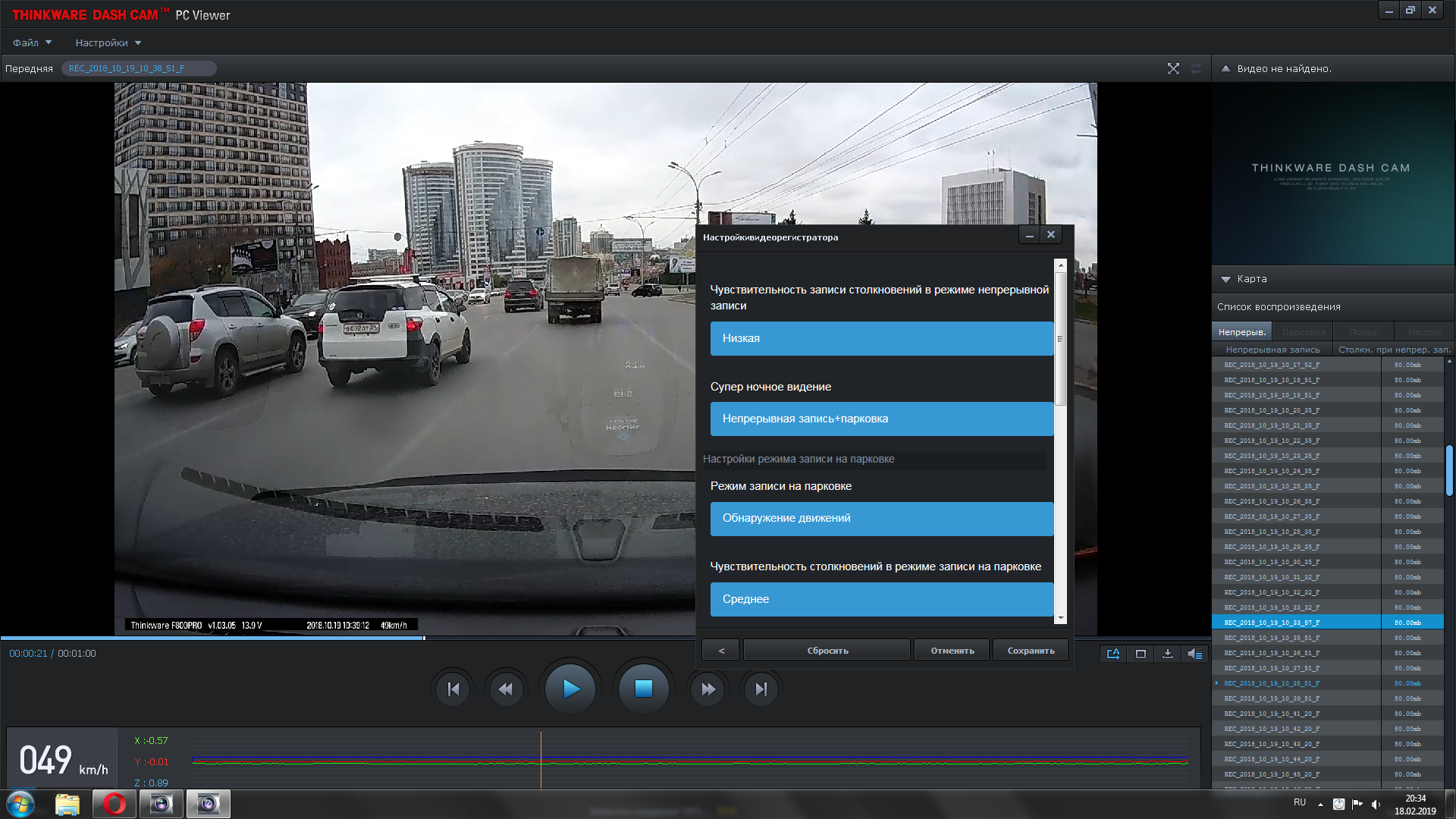Open the Режим записи на парковке dropdown
This screenshot has height=819, width=1456.
pyautogui.click(x=881, y=519)
